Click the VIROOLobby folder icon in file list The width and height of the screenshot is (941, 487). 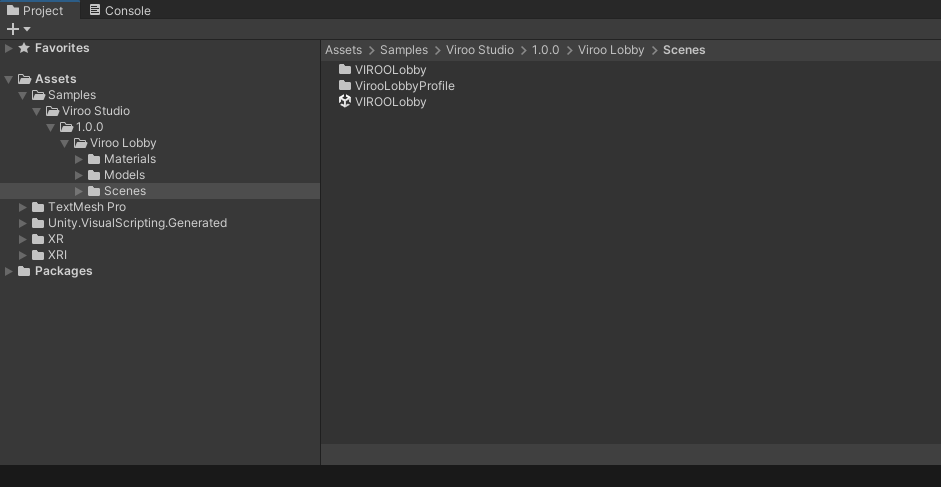pyautogui.click(x=344, y=69)
